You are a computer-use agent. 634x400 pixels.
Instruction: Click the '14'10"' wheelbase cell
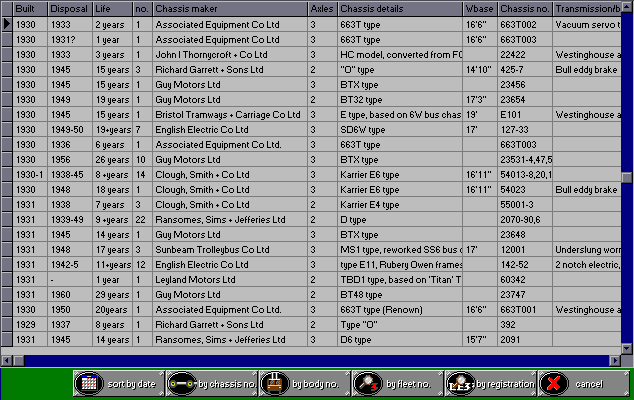(480, 70)
